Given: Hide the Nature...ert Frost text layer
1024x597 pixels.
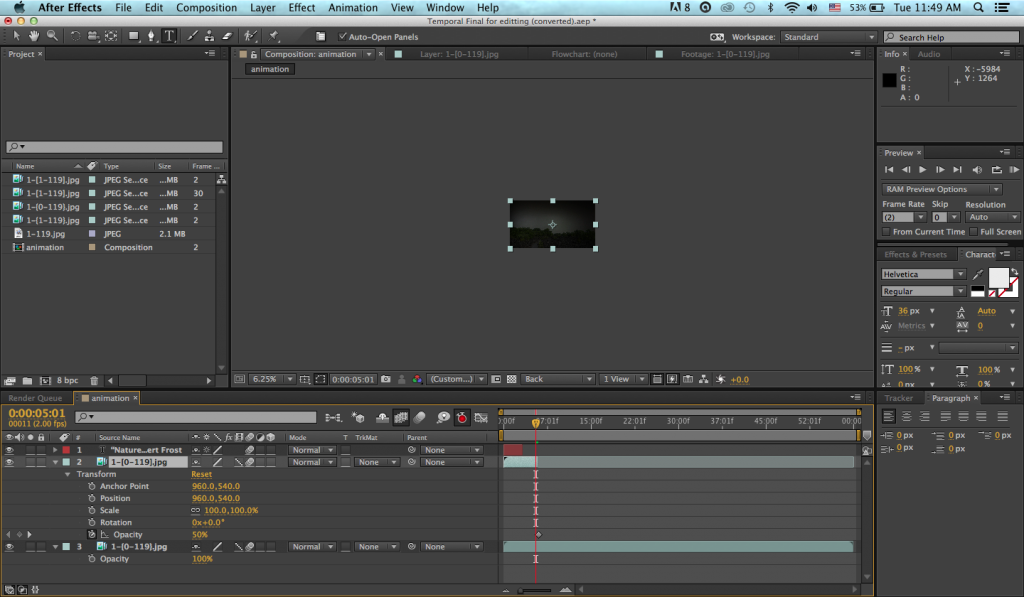Looking at the screenshot, I should pyautogui.click(x=7, y=449).
